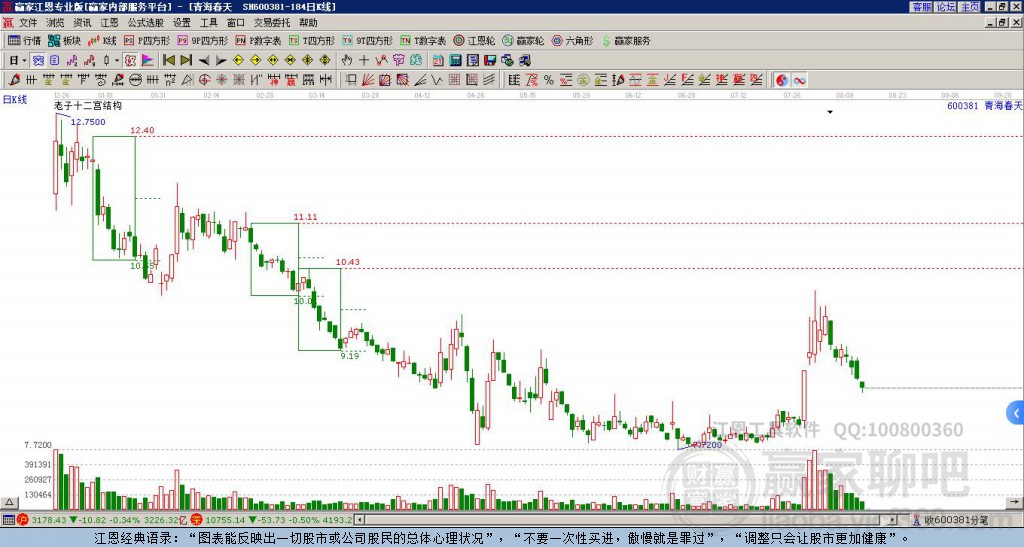Switch to K线 view in the toolbar
The height and width of the screenshot is (548, 1024).
(x=102, y=40)
